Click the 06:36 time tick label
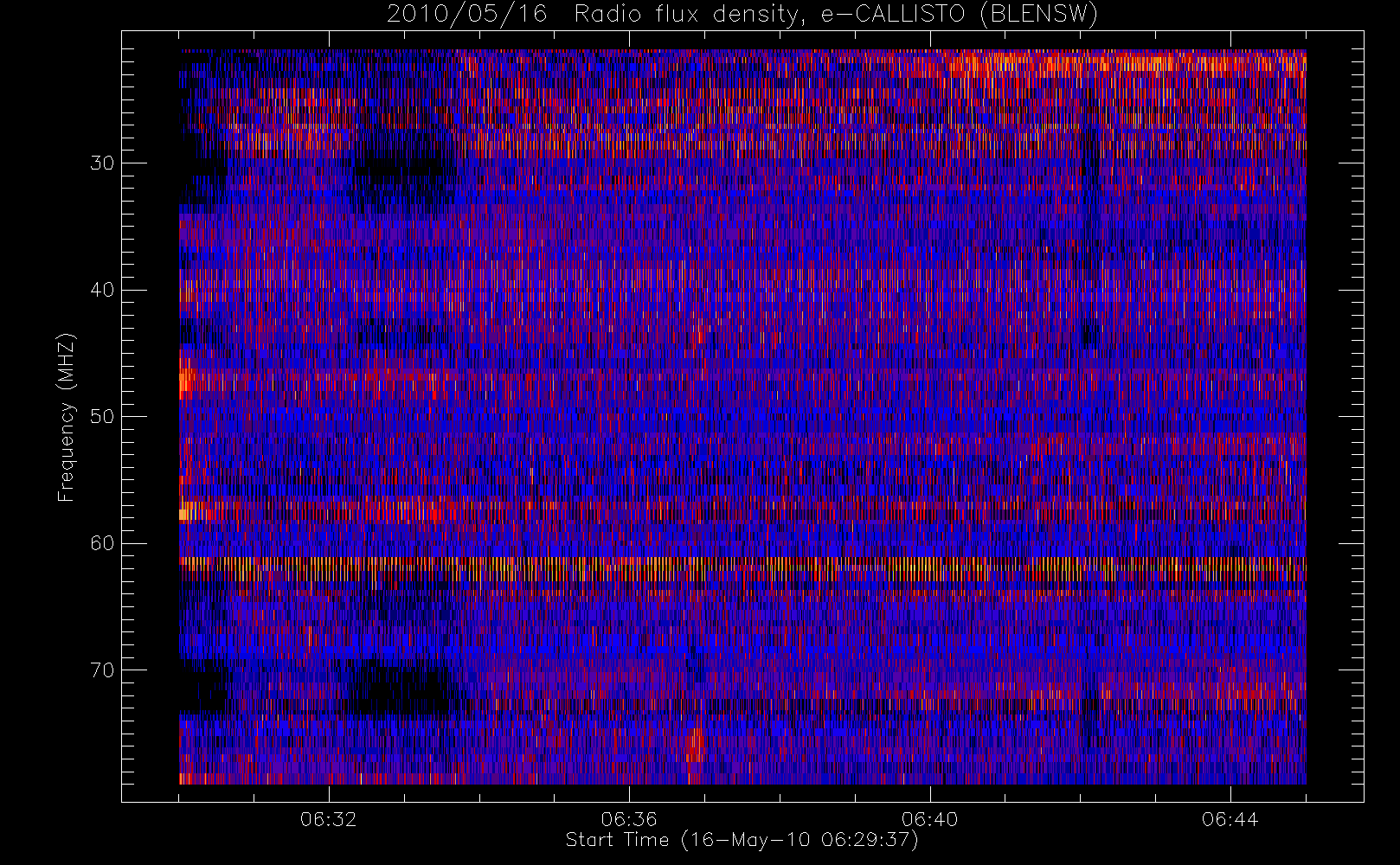1400x865 pixels. (x=629, y=819)
